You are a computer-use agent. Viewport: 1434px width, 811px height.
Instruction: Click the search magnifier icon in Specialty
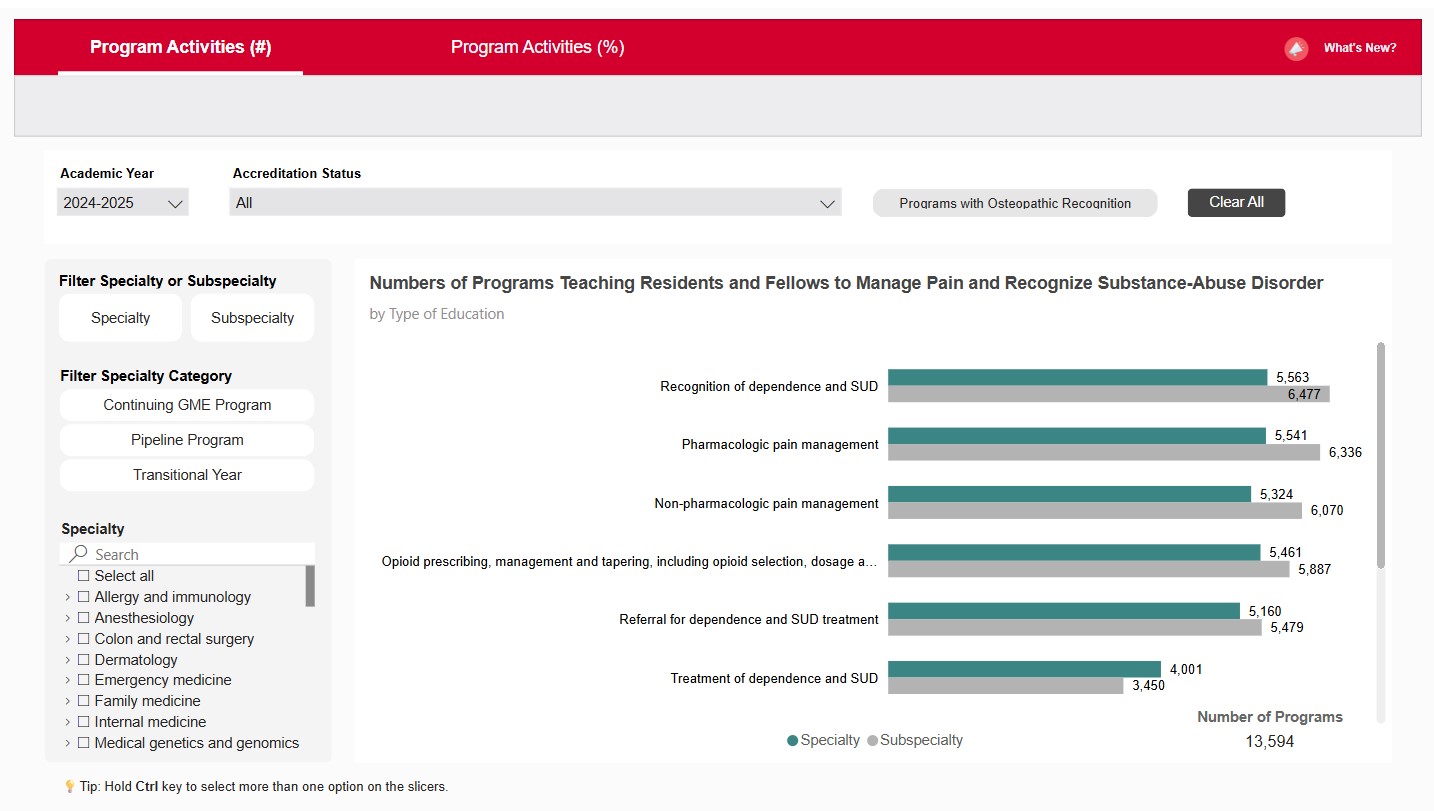79,554
